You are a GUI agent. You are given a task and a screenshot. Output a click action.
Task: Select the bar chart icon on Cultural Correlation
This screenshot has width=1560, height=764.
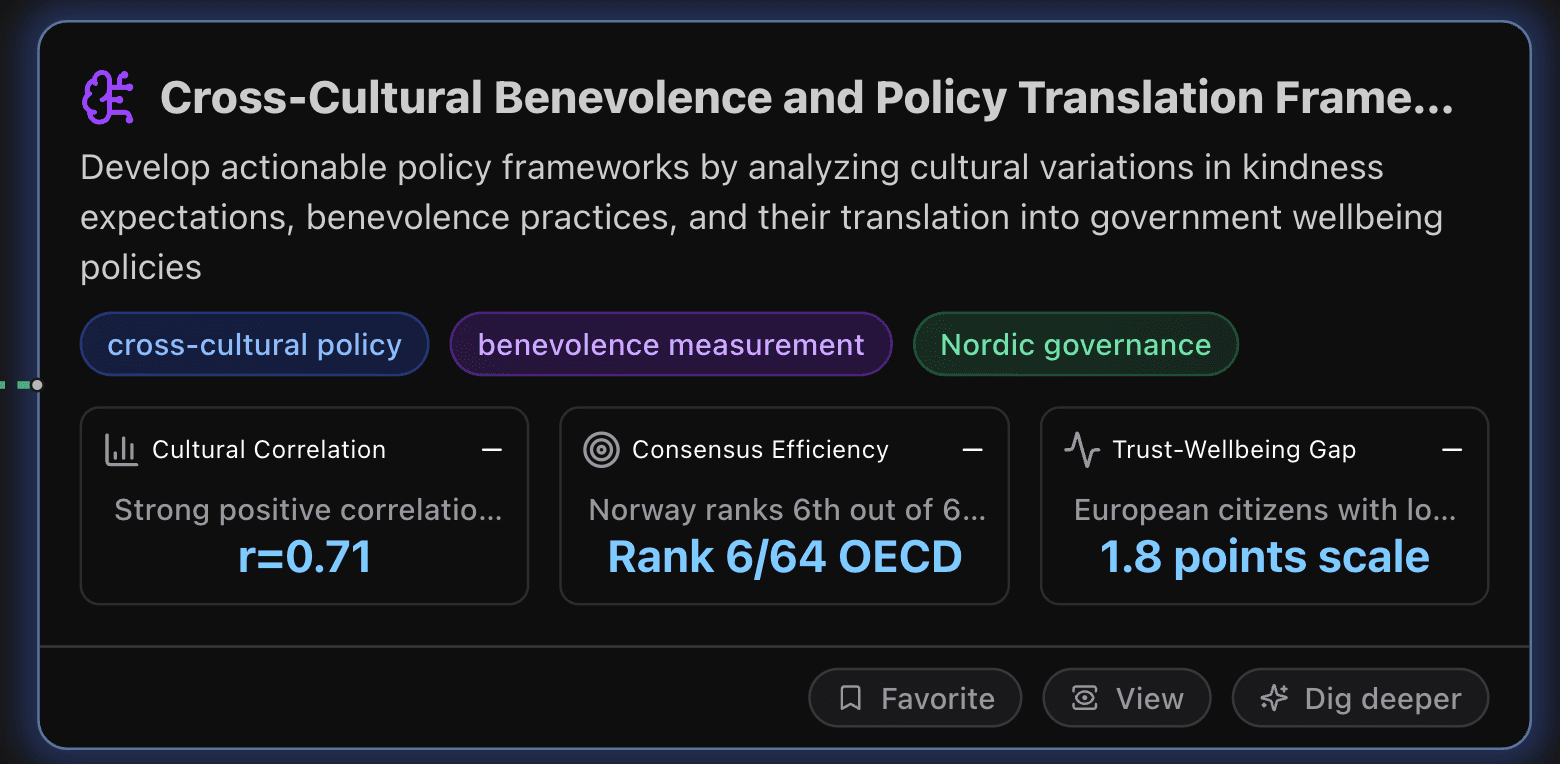tap(121, 449)
